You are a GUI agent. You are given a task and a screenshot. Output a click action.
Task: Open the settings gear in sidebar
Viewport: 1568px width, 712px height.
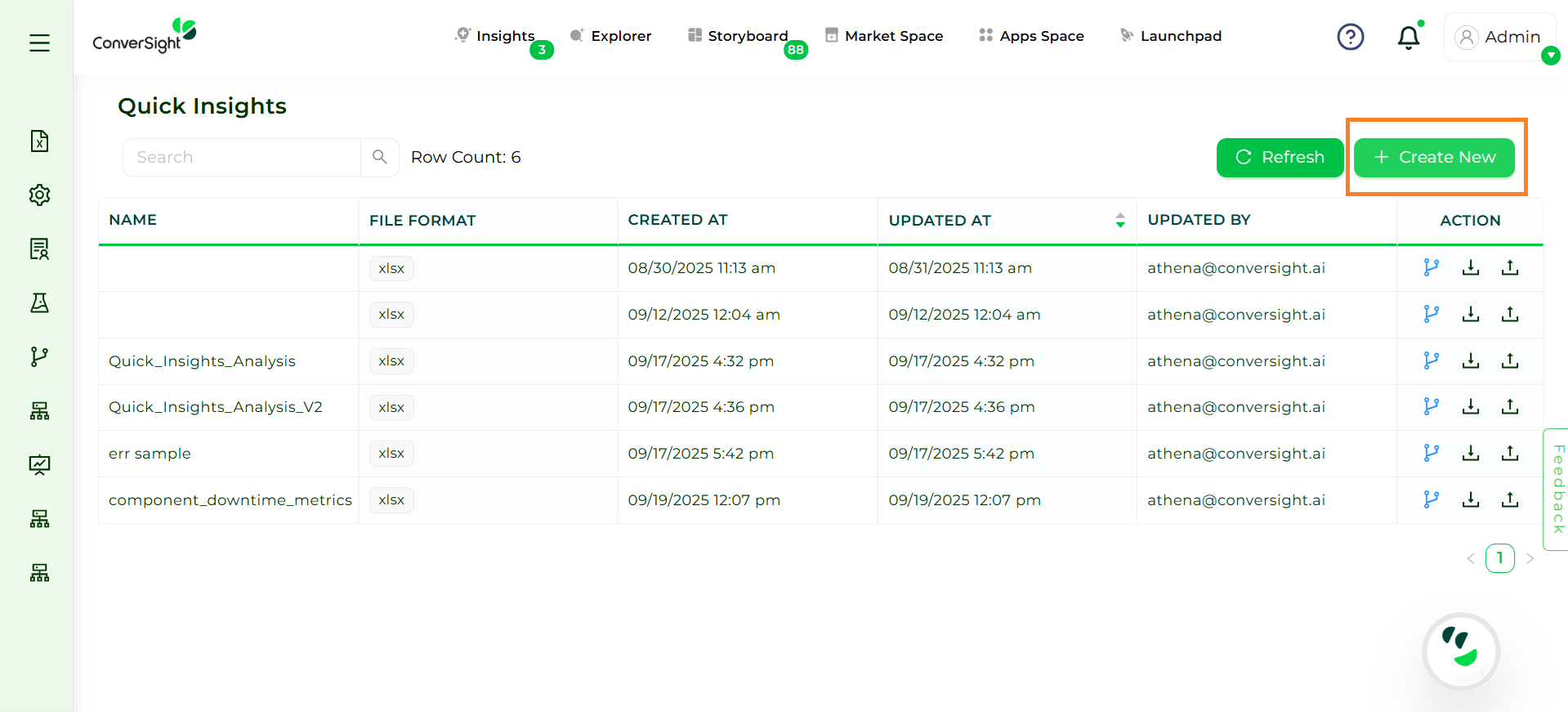pyautogui.click(x=39, y=195)
